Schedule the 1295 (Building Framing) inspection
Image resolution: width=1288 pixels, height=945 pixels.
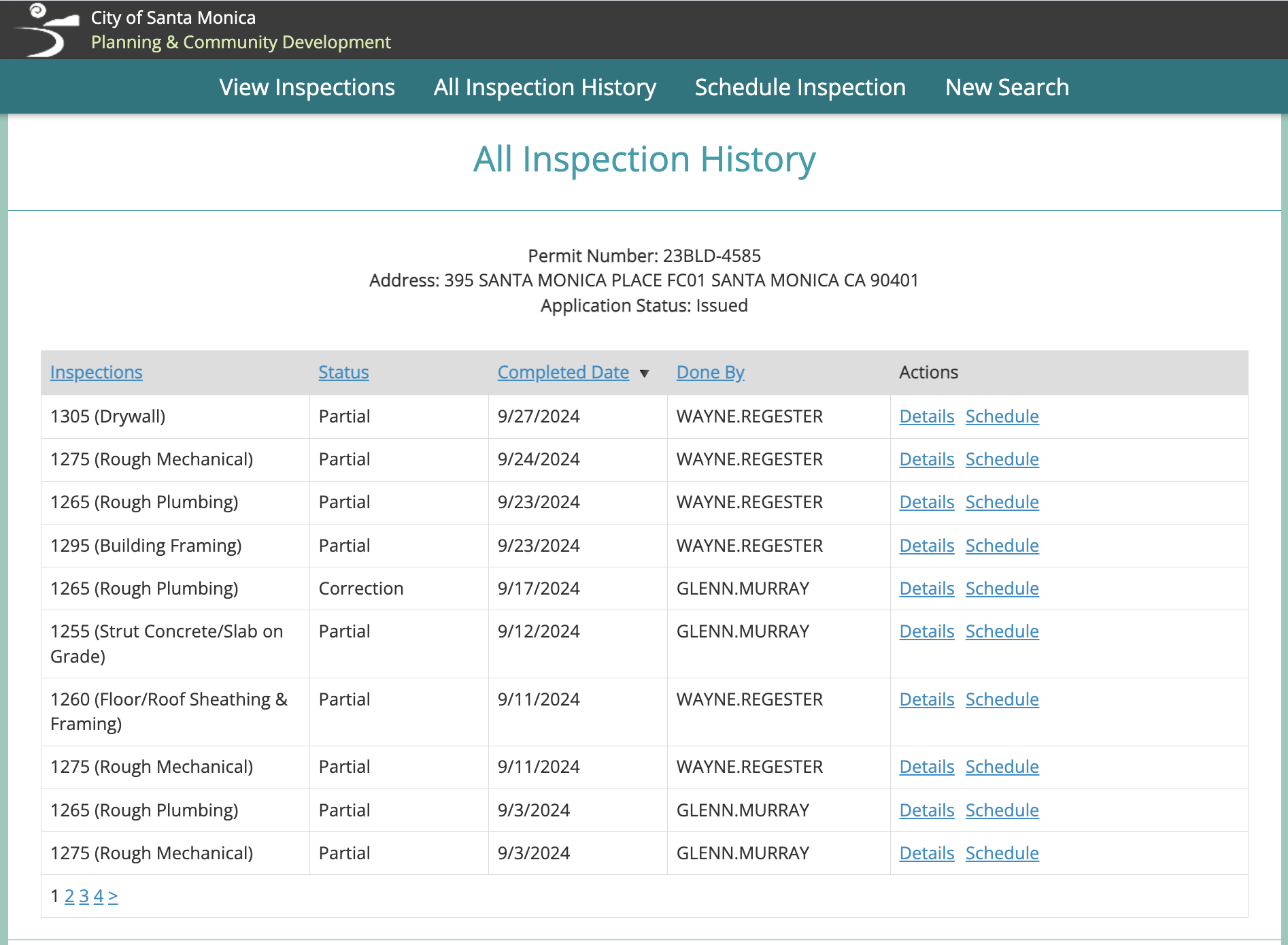[1002, 546]
